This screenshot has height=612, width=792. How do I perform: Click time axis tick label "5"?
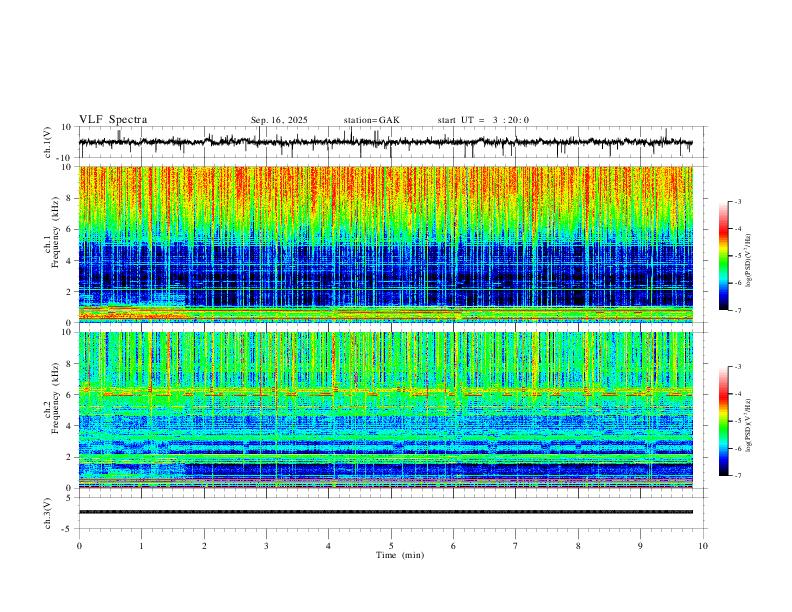coord(391,546)
